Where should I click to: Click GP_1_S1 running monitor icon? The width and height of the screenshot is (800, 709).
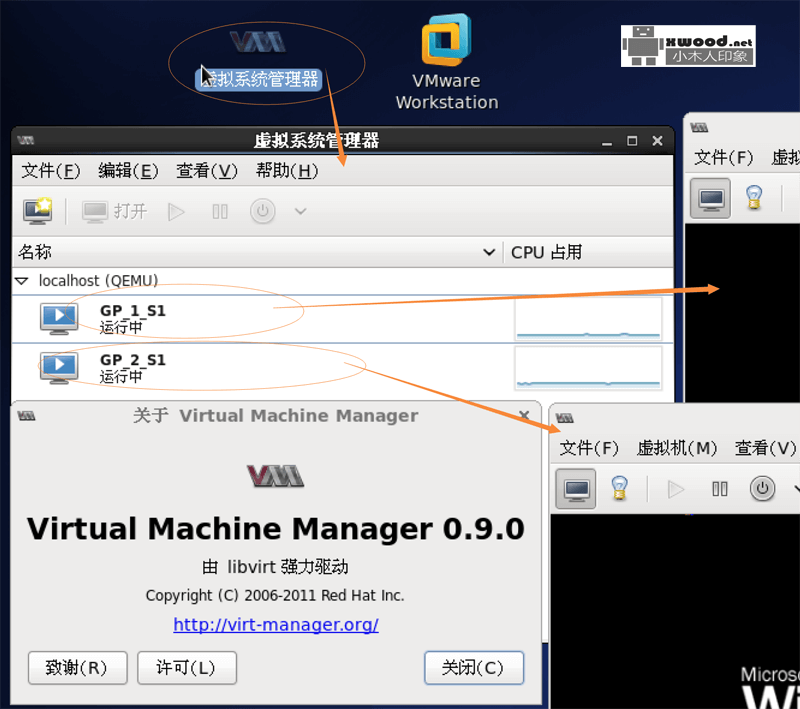59,319
